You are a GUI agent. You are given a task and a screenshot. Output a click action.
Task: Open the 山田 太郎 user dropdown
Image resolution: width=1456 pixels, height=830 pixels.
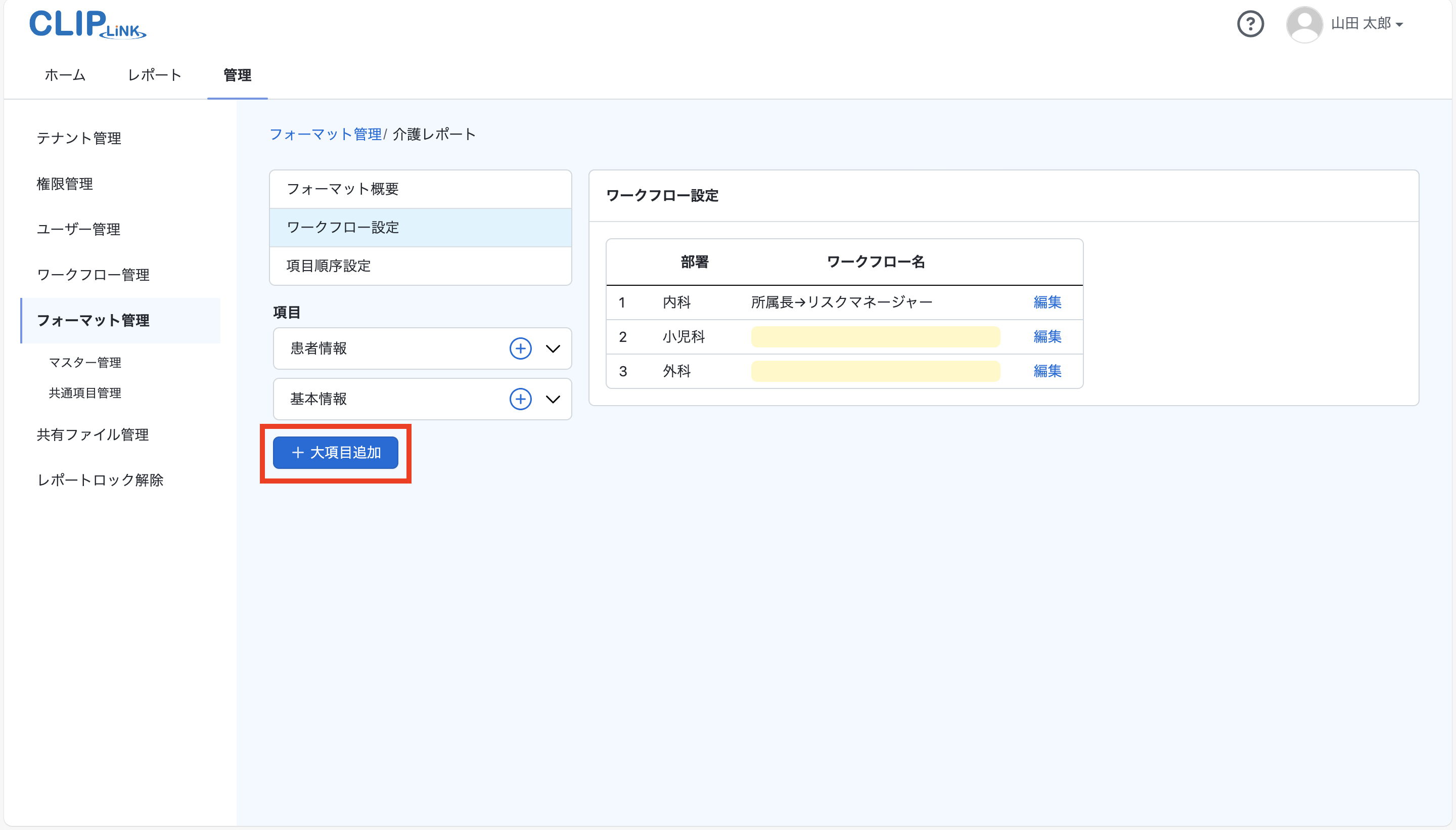coord(1367,24)
